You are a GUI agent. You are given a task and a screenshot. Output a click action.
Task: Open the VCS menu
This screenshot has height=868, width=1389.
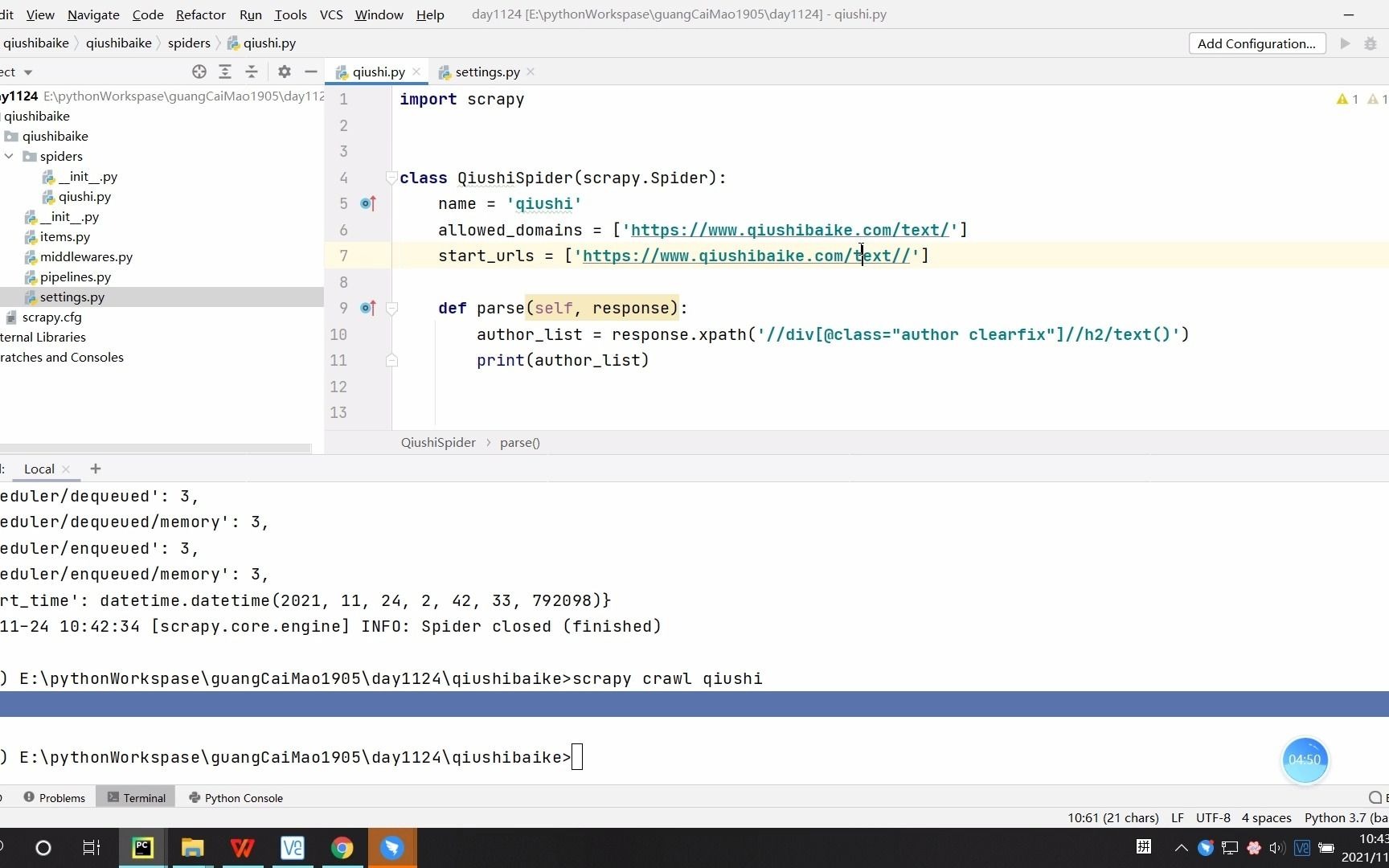click(331, 14)
